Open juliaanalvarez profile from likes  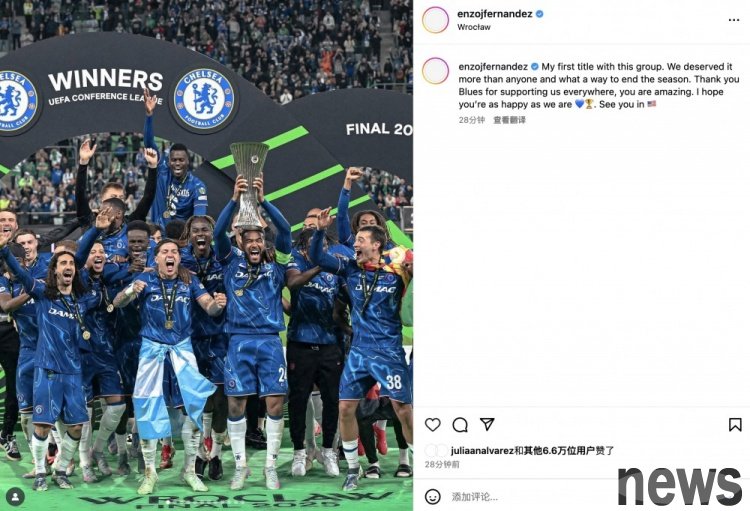(x=482, y=450)
